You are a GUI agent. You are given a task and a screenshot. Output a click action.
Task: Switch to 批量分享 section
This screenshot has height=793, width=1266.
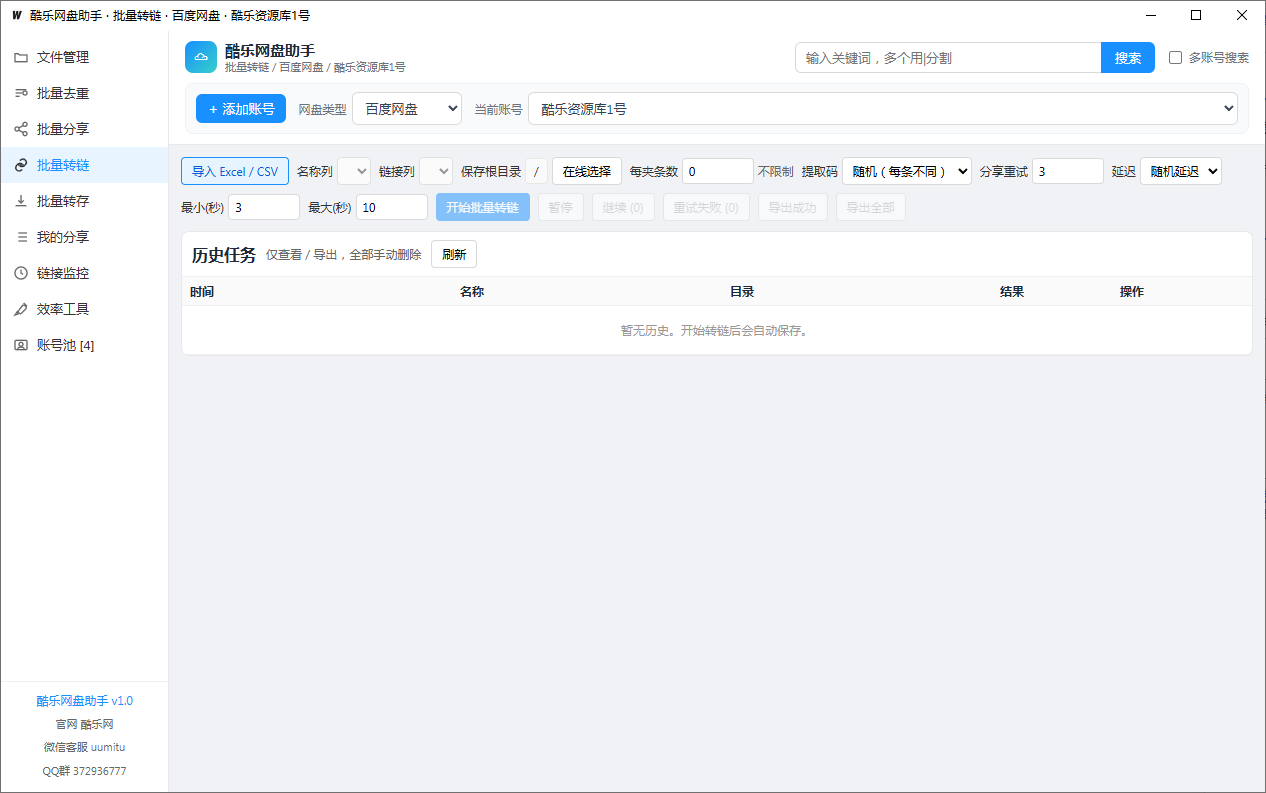click(84, 129)
